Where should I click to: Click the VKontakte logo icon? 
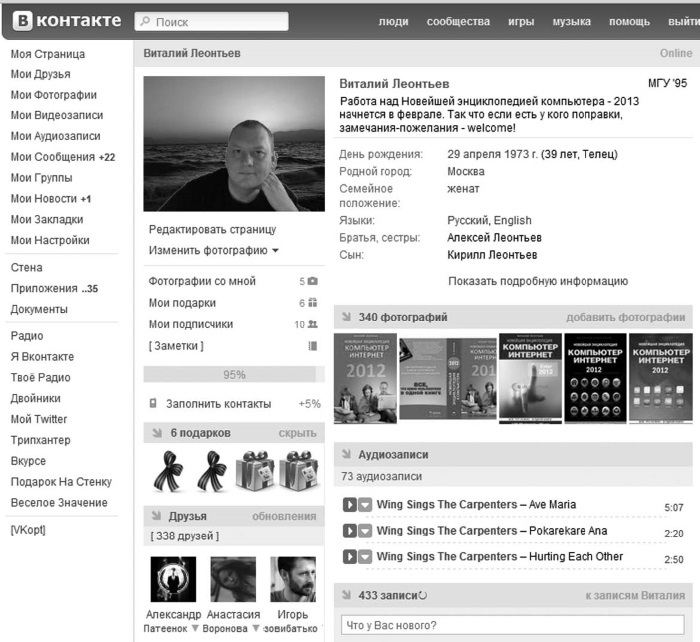click(x=22, y=21)
